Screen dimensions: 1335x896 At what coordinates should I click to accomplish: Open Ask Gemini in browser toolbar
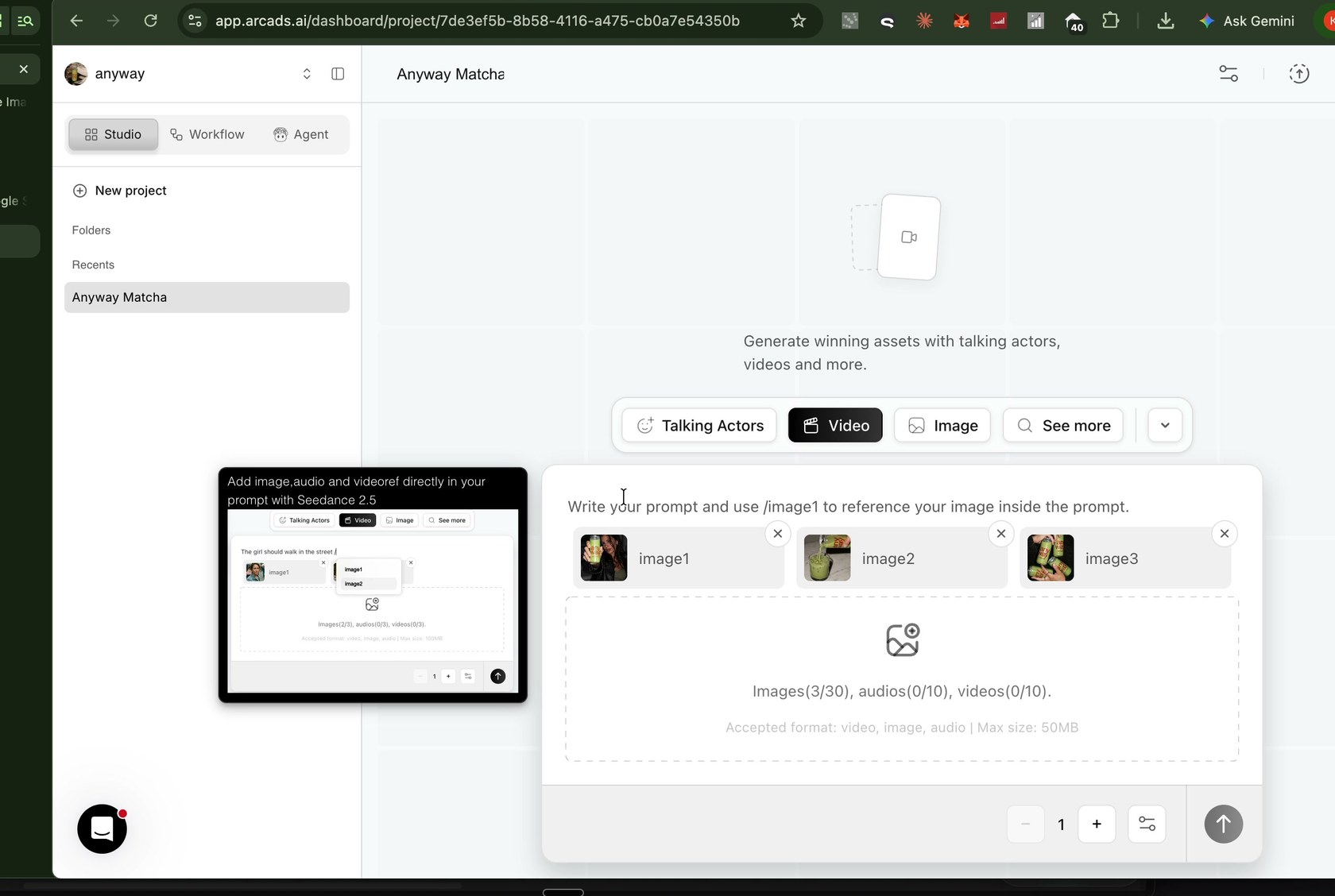(1246, 21)
